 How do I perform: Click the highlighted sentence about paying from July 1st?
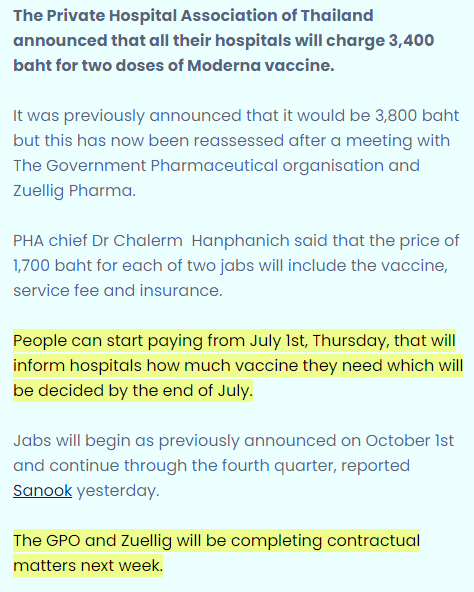click(238, 365)
